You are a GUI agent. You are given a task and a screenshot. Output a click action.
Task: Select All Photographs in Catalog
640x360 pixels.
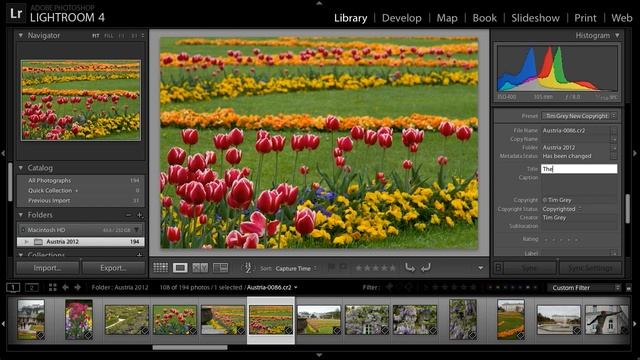click(x=81, y=180)
